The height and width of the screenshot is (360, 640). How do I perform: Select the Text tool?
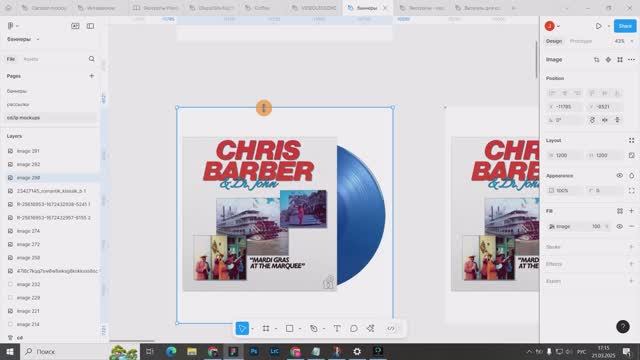(337, 329)
